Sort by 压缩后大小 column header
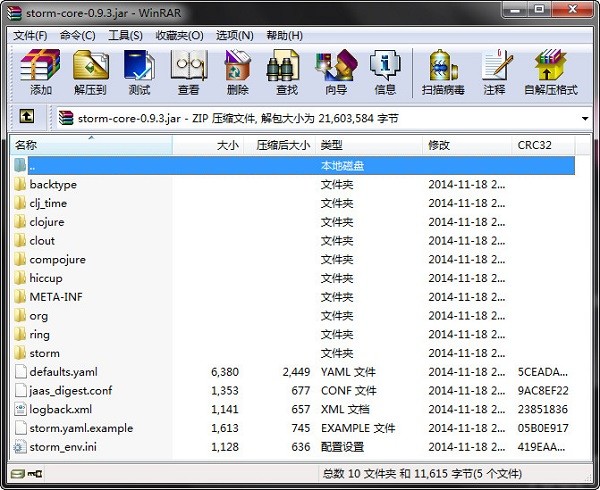 280,145
